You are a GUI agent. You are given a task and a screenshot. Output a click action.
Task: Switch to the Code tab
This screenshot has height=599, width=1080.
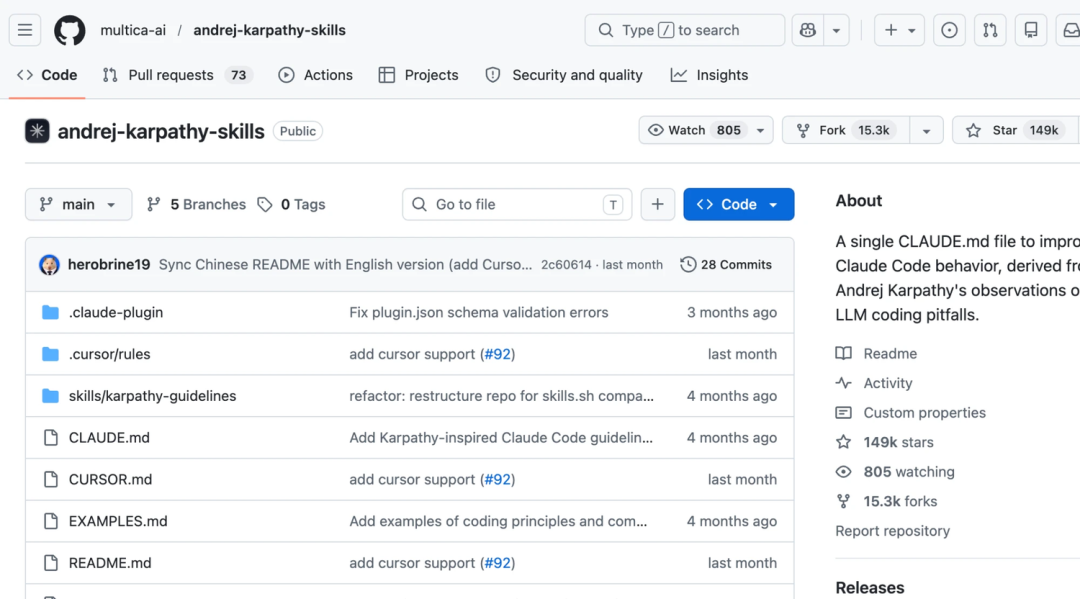point(47,75)
